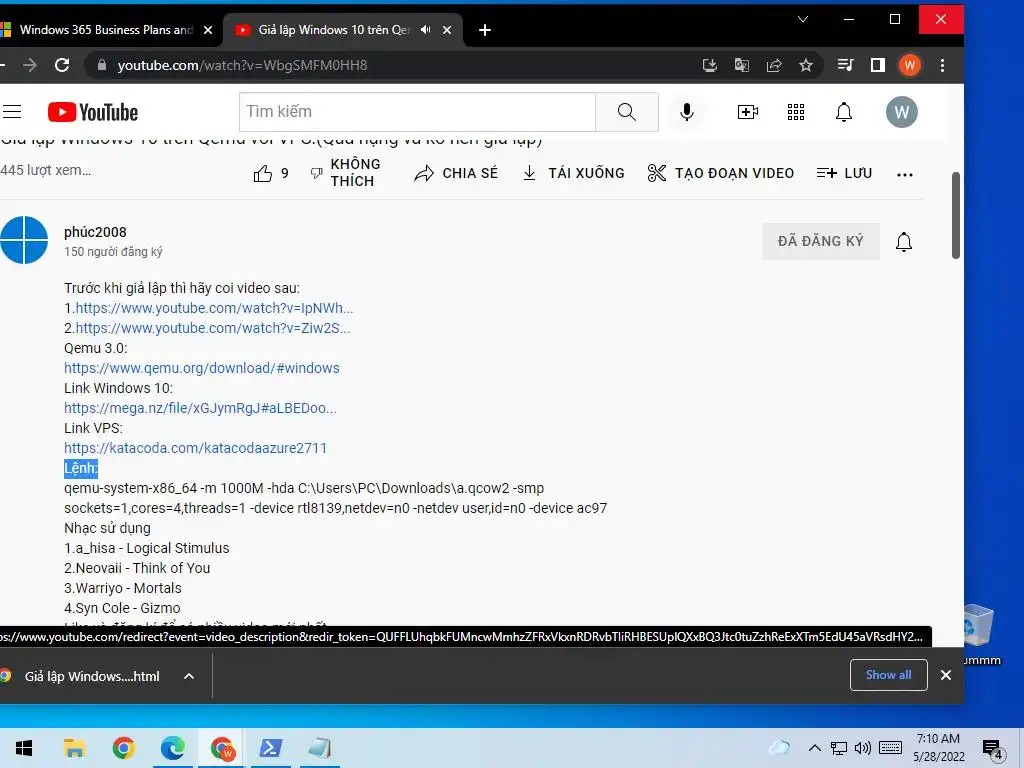Open phúc2008 channel avatar
1024x768 pixels.
24,240
